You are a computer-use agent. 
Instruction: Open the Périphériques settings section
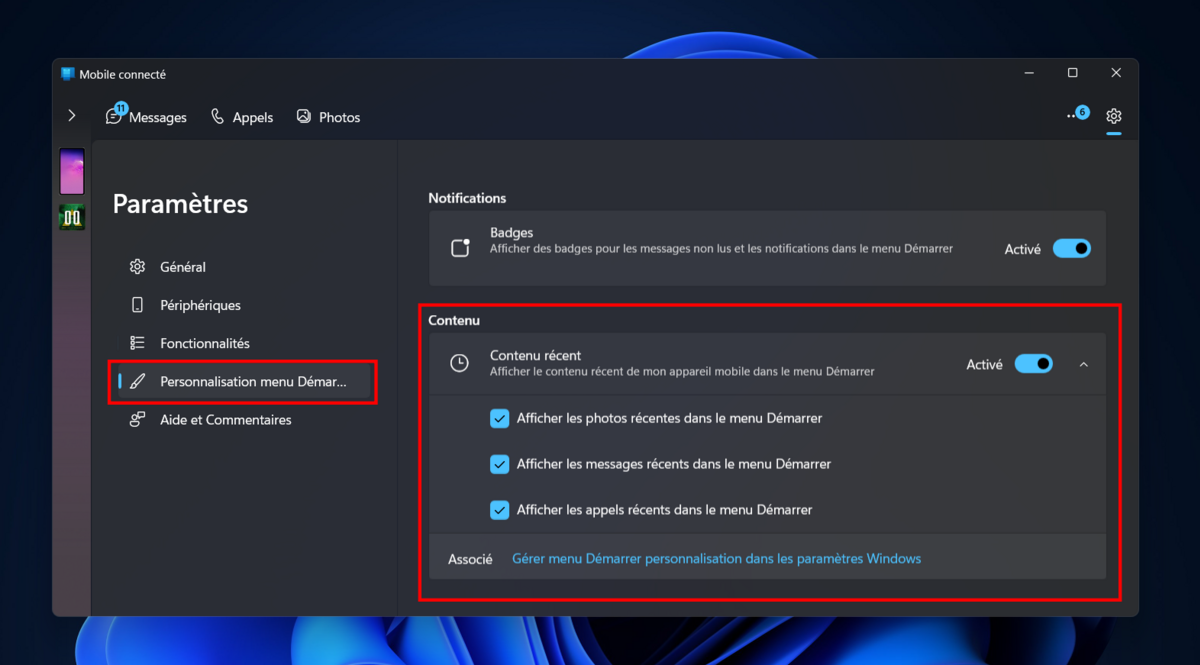click(x=242, y=305)
